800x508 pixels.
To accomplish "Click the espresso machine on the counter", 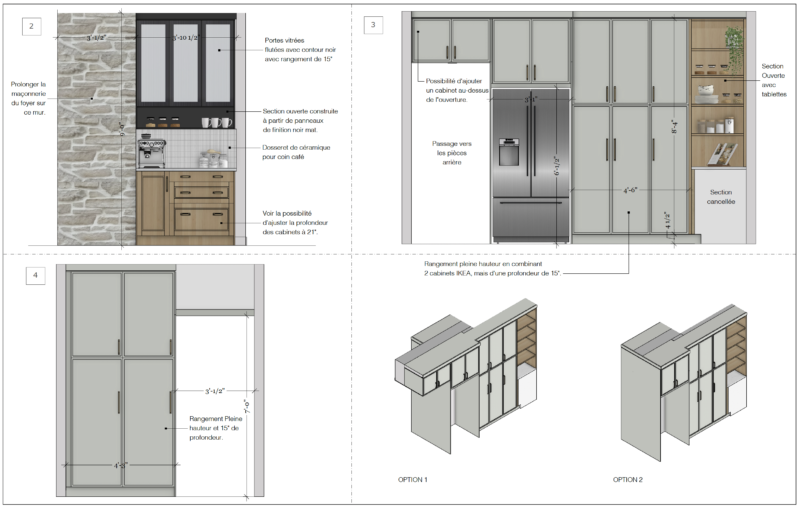I will point(151,151).
